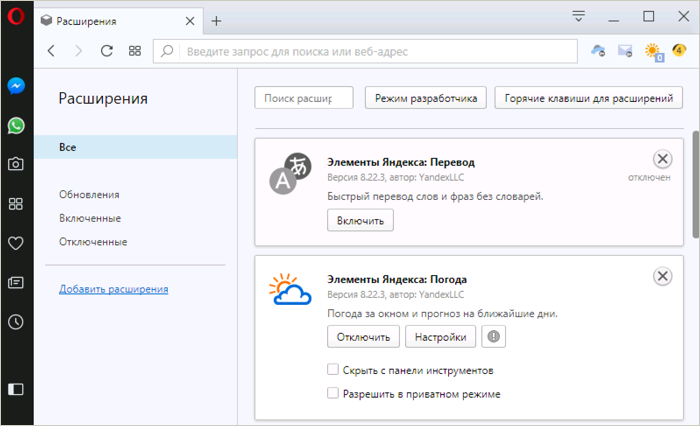
Task: Focus the Поиск расширений search field
Action: [304, 98]
